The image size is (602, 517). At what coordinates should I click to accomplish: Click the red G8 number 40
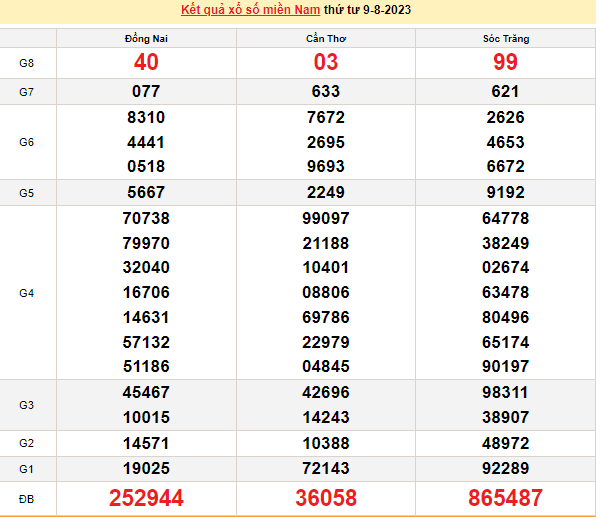pos(146,62)
